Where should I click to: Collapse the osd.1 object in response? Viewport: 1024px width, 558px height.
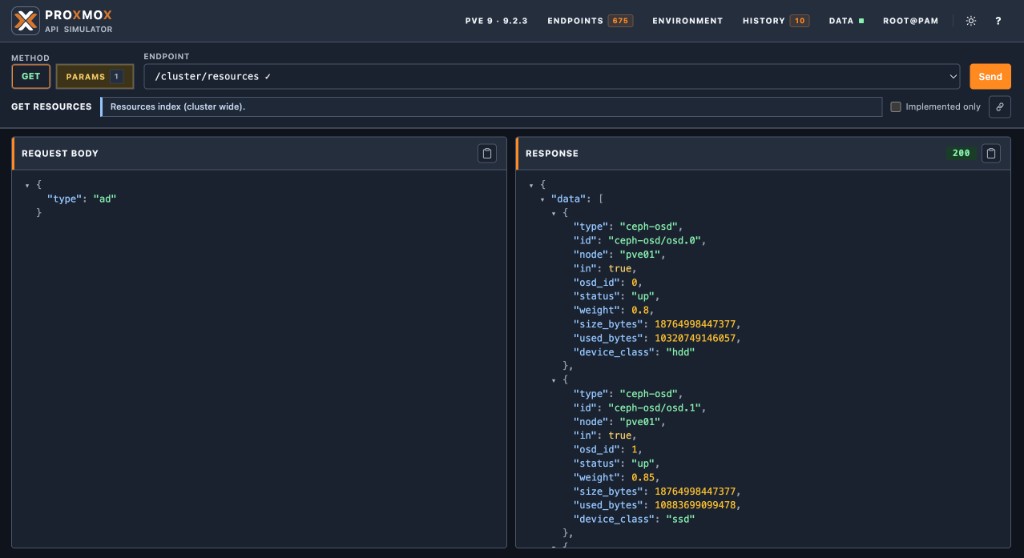click(x=553, y=380)
